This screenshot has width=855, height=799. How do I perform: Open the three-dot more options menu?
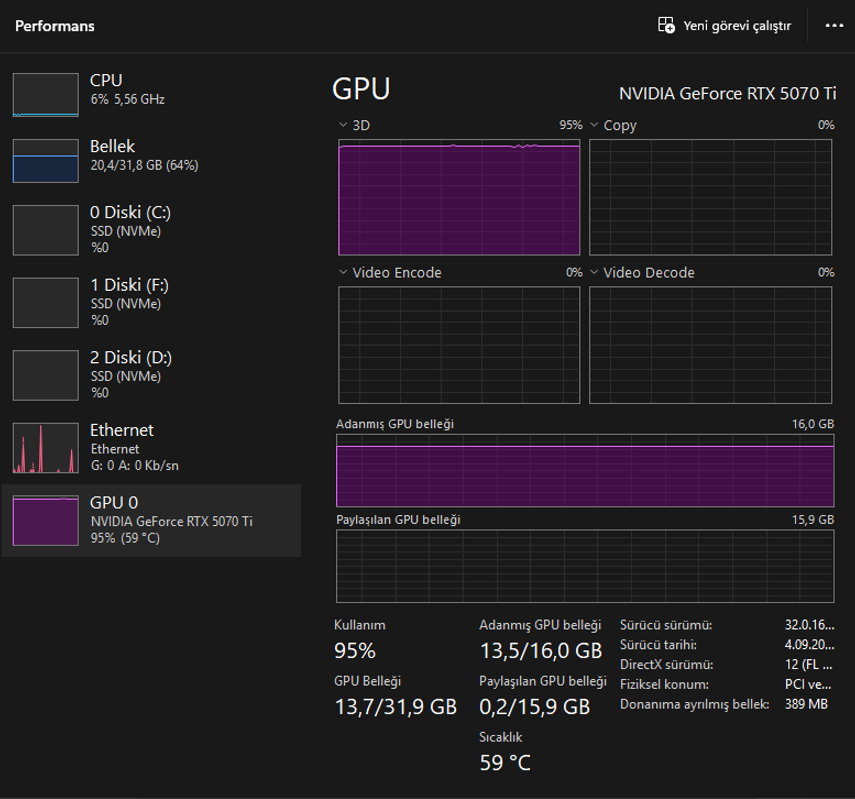[x=834, y=26]
